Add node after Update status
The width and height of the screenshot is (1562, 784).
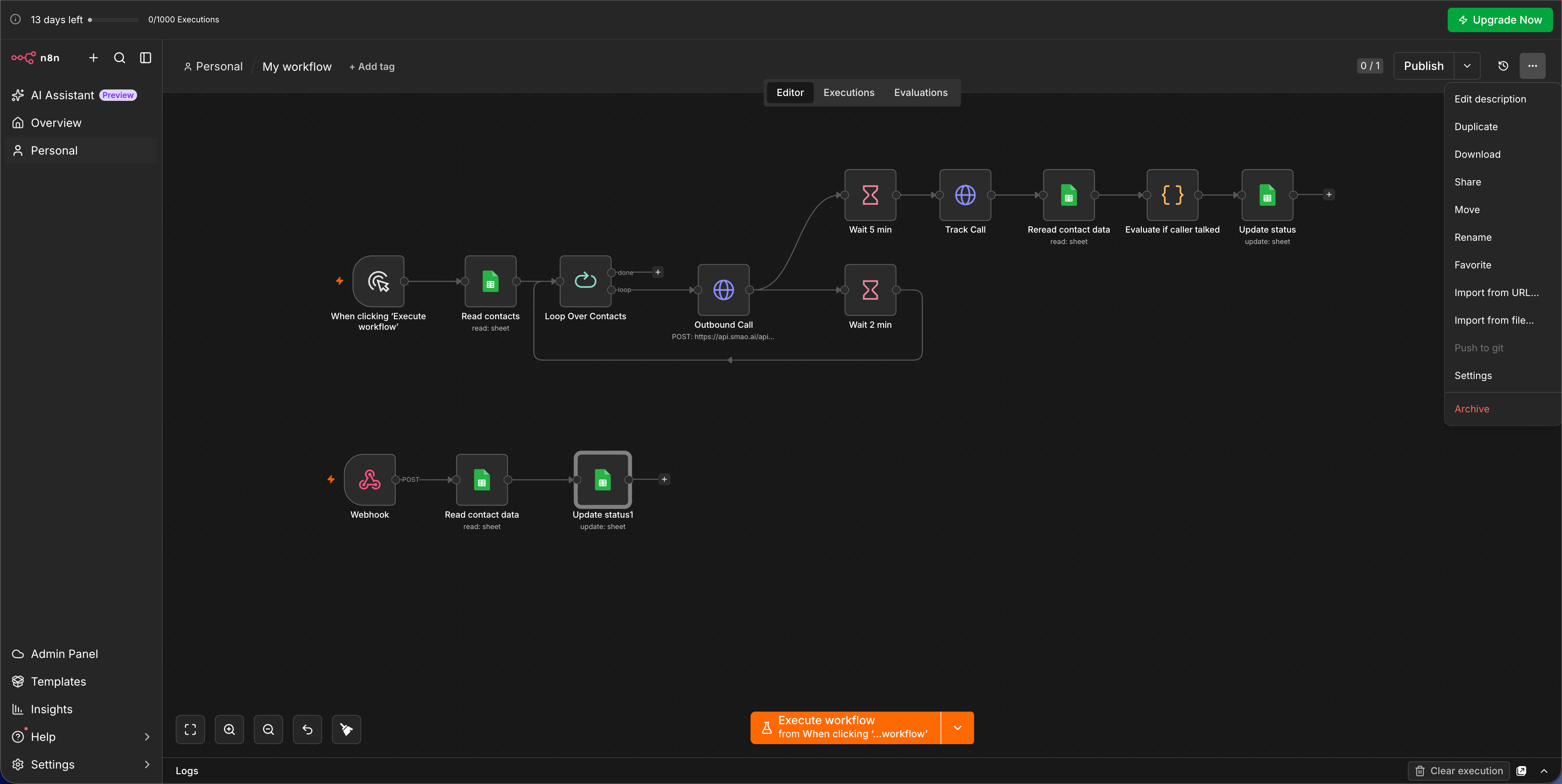pos(1329,195)
